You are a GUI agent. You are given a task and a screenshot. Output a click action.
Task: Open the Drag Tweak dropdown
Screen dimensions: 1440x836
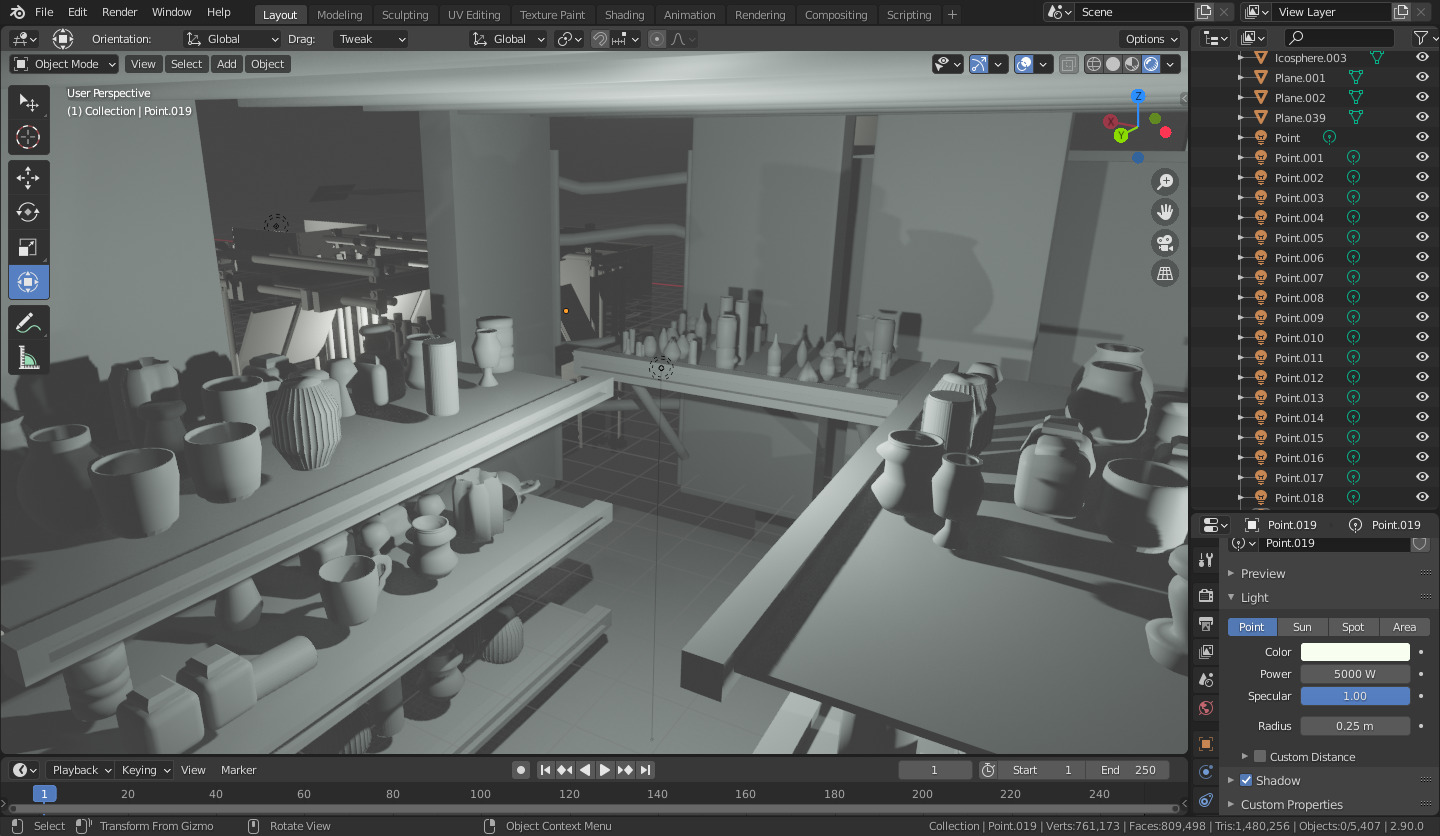click(371, 39)
